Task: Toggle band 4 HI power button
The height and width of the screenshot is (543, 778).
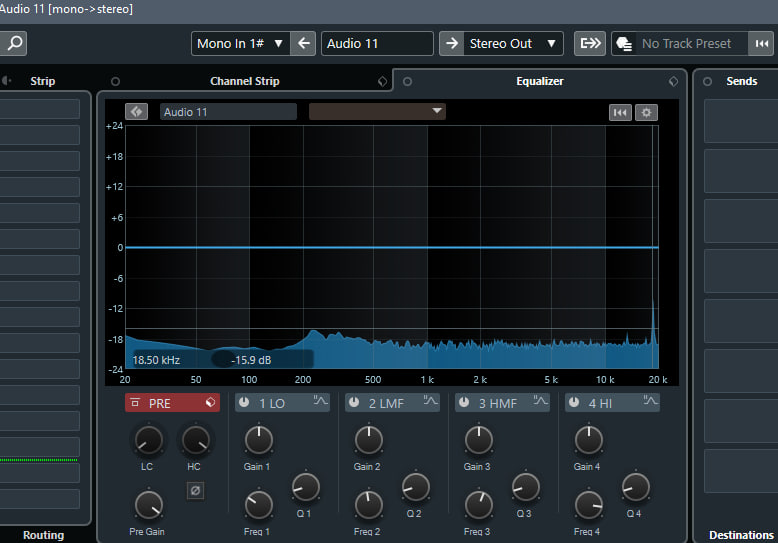Action: tap(574, 402)
